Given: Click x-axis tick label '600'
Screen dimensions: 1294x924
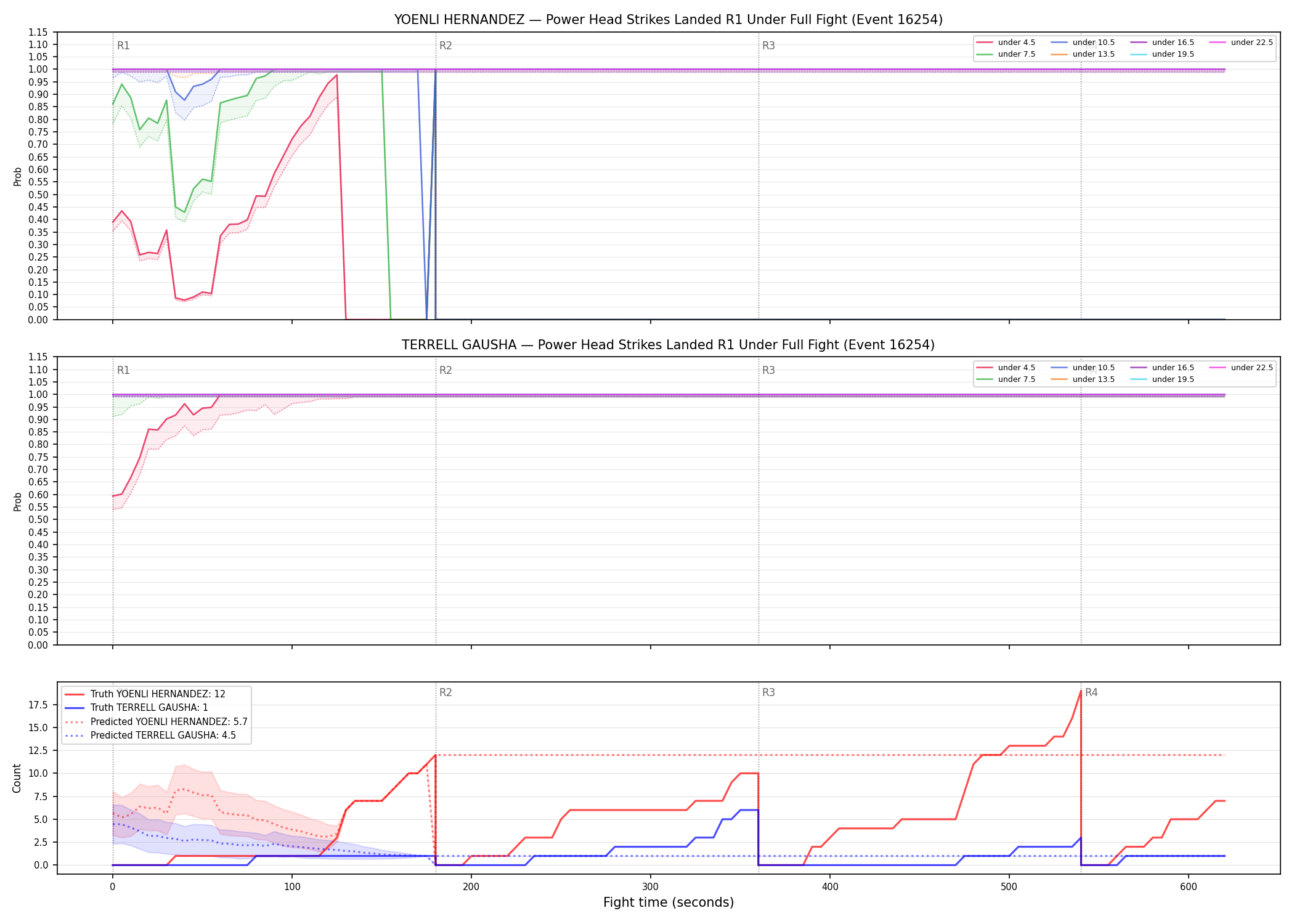Looking at the screenshot, I should (x=1189, y=887).
